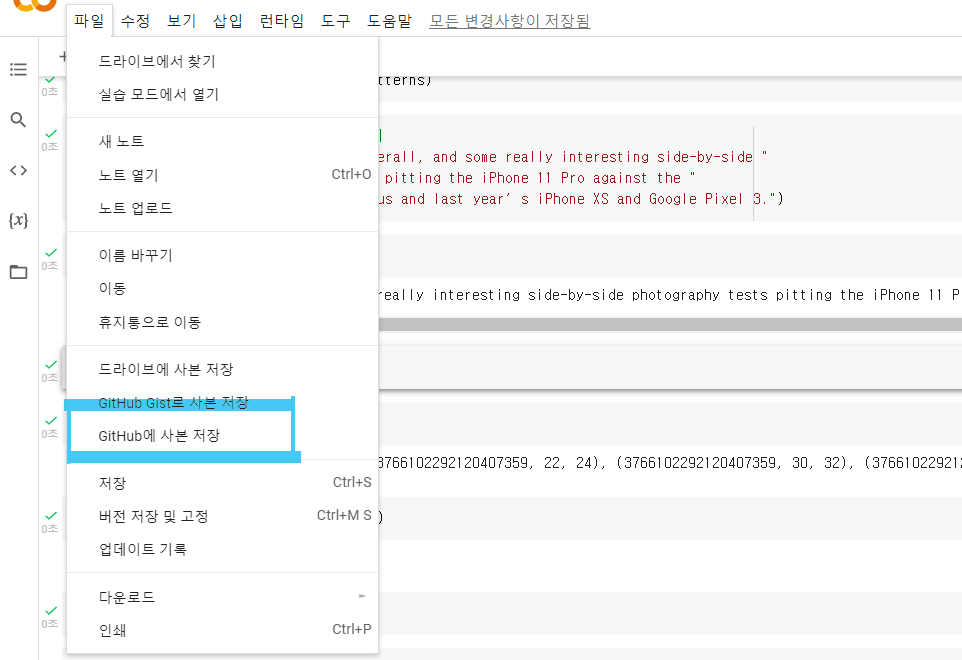Click the 0초 execution time indicator
This screenshot has width=962, height=660.
click(x=48, y=90)
